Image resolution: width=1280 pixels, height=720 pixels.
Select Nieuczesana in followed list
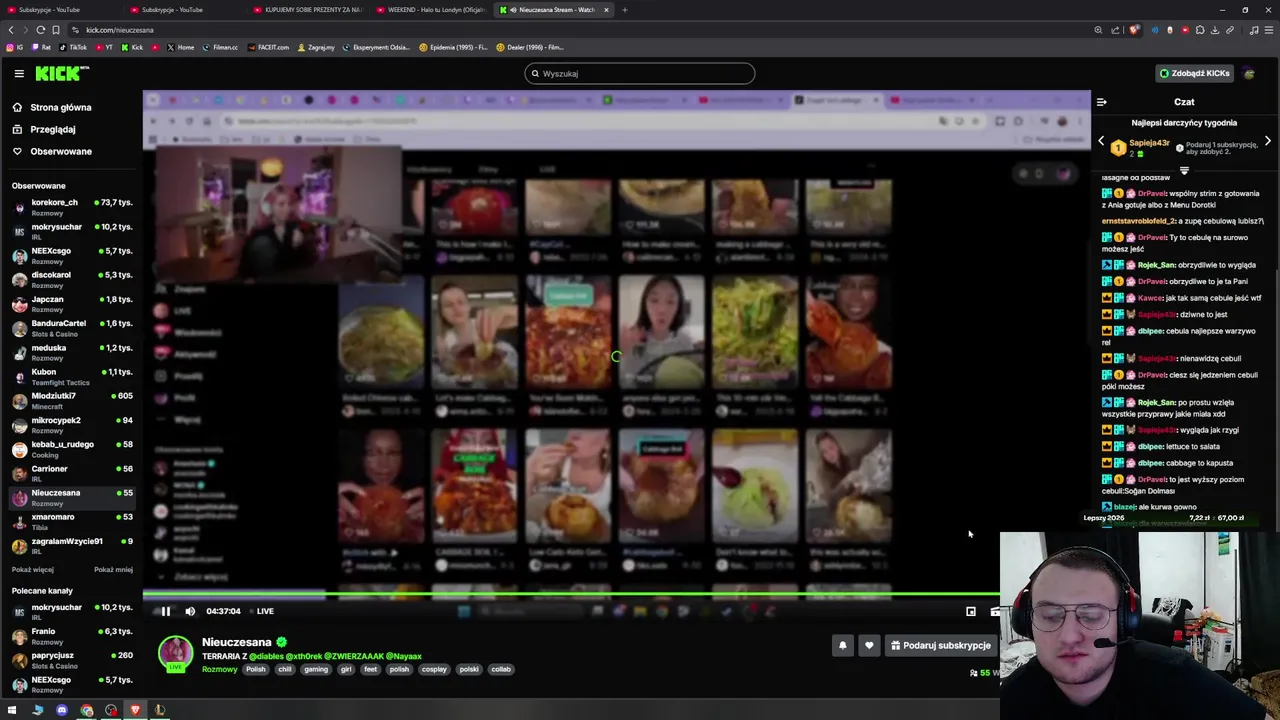(72, 497)
